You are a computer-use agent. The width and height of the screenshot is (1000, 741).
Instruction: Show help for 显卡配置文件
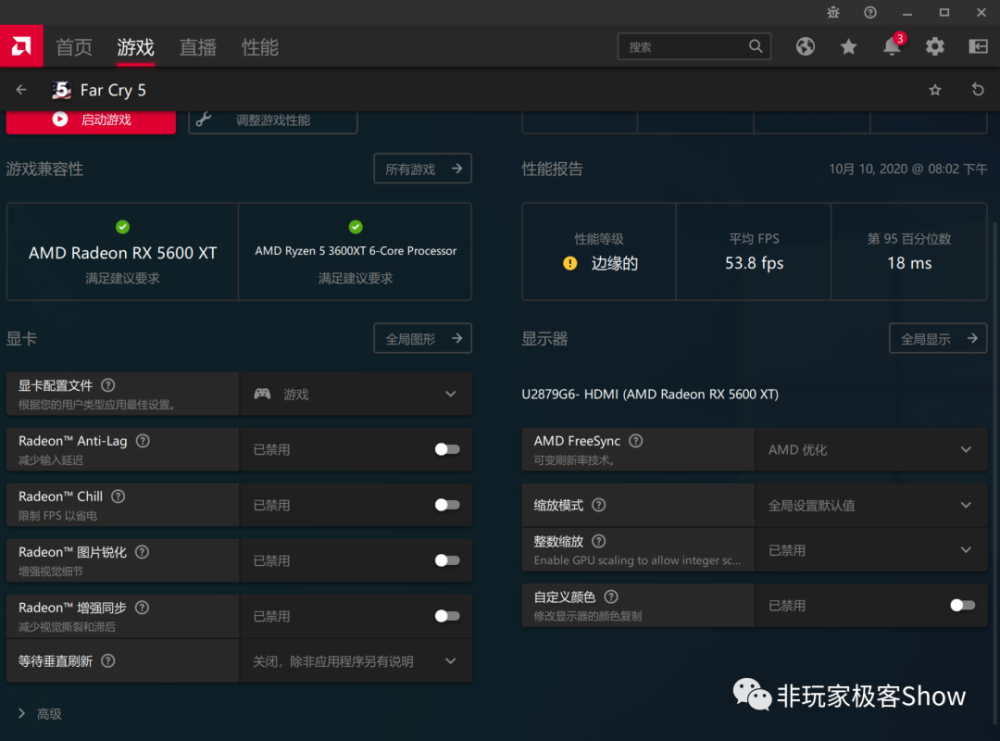108,385
